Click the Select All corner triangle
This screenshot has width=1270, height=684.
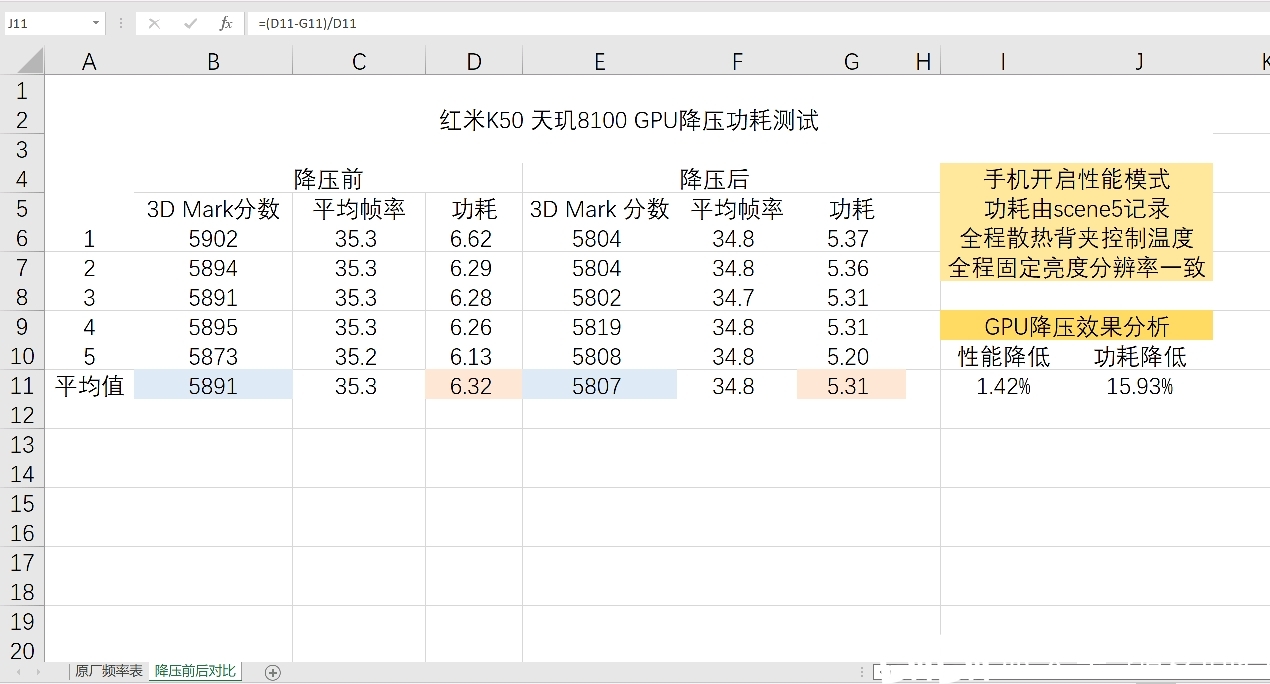point(30,62)
